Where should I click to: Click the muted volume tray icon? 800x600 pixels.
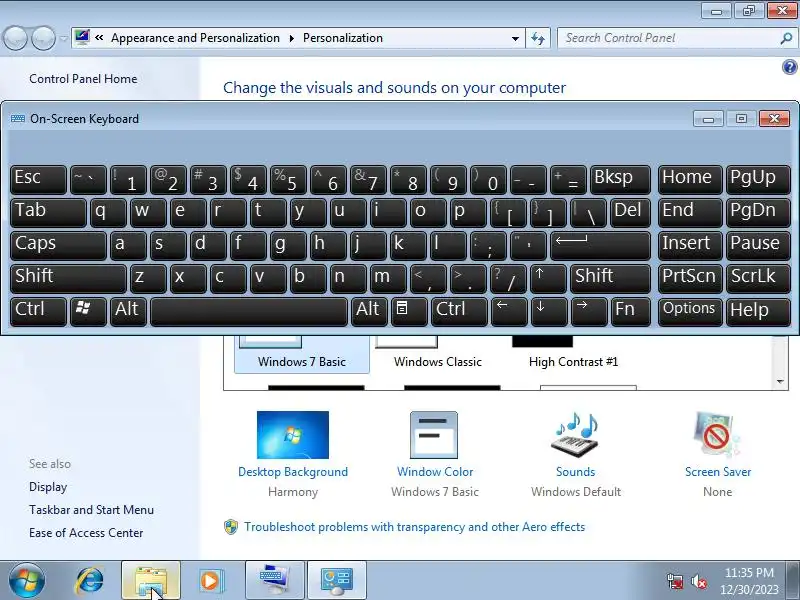coord(698,581)
